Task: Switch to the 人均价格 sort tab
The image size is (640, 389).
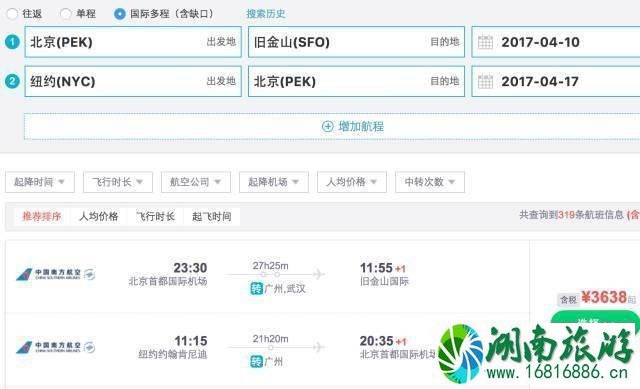Action: point(99,216)
